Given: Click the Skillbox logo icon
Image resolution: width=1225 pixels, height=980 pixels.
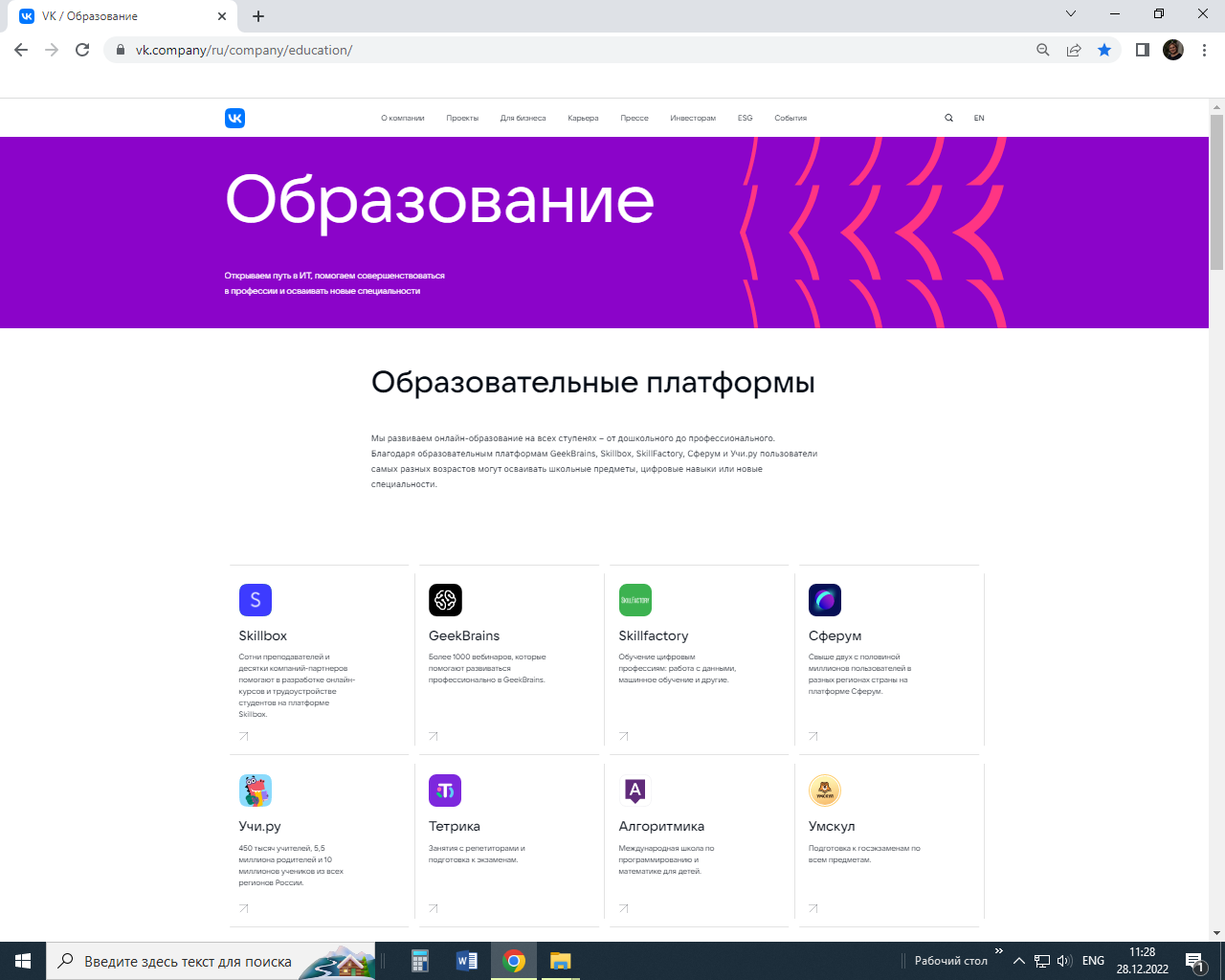Looking at the screenshot, I should point(256,600).
